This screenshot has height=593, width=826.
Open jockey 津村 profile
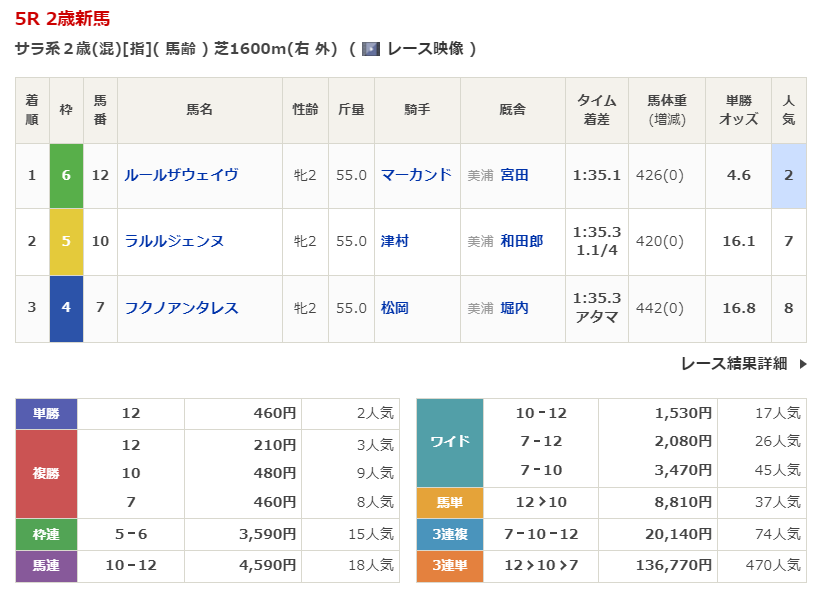(395, 241)
